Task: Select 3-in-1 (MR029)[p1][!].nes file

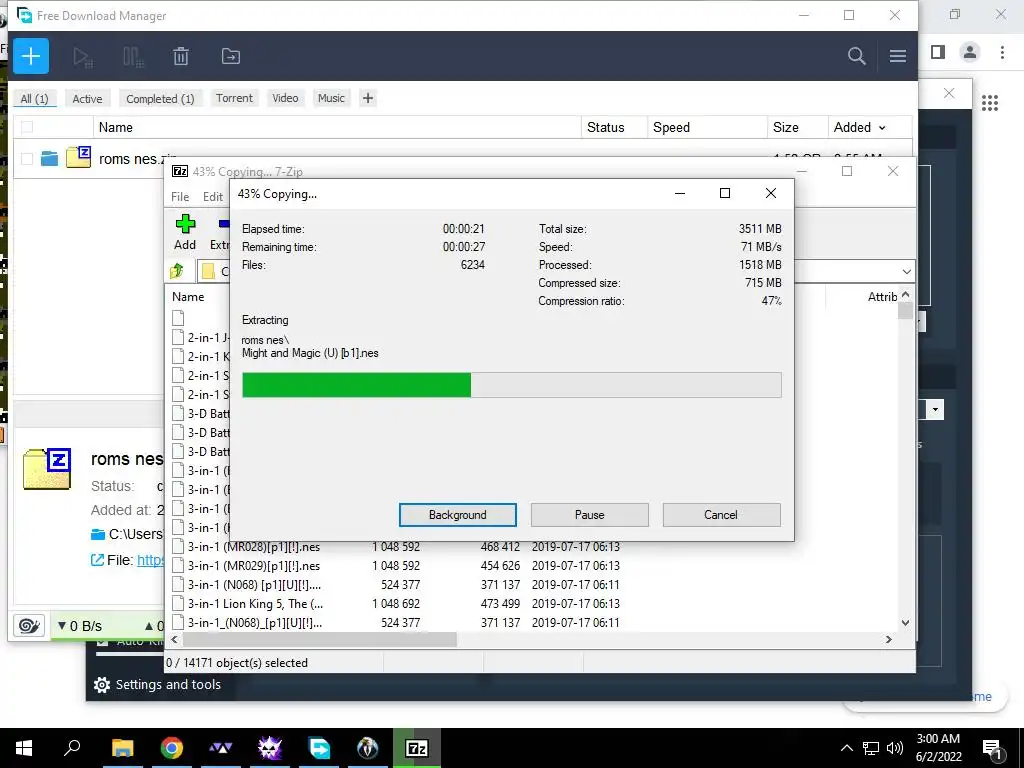Action: point(254,566)
